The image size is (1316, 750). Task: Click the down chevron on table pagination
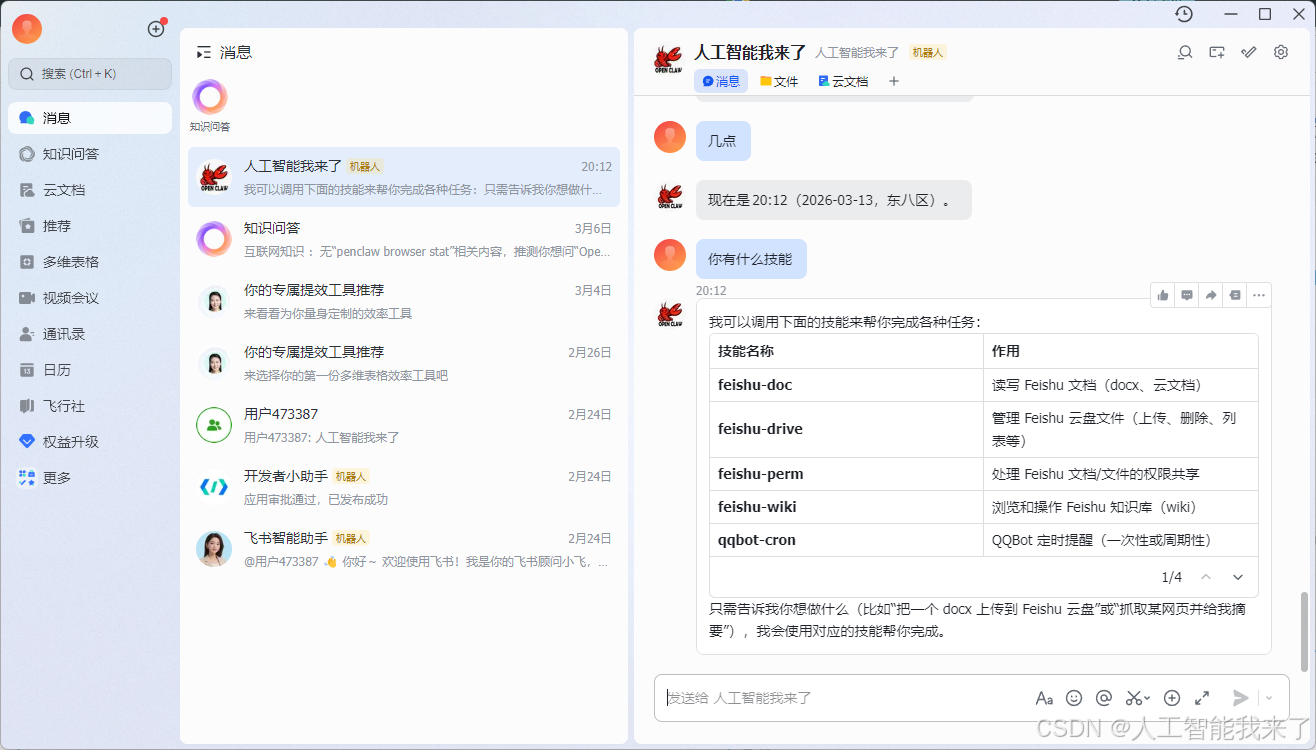[1238, 577]
